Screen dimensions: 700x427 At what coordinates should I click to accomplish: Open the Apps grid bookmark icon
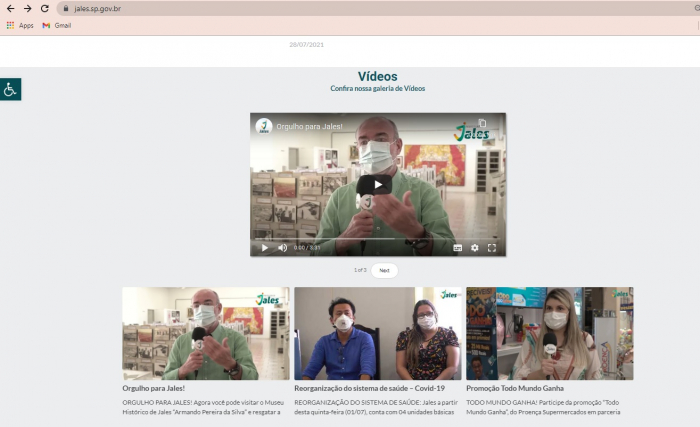pyautogui.click(x=10, y=25)
